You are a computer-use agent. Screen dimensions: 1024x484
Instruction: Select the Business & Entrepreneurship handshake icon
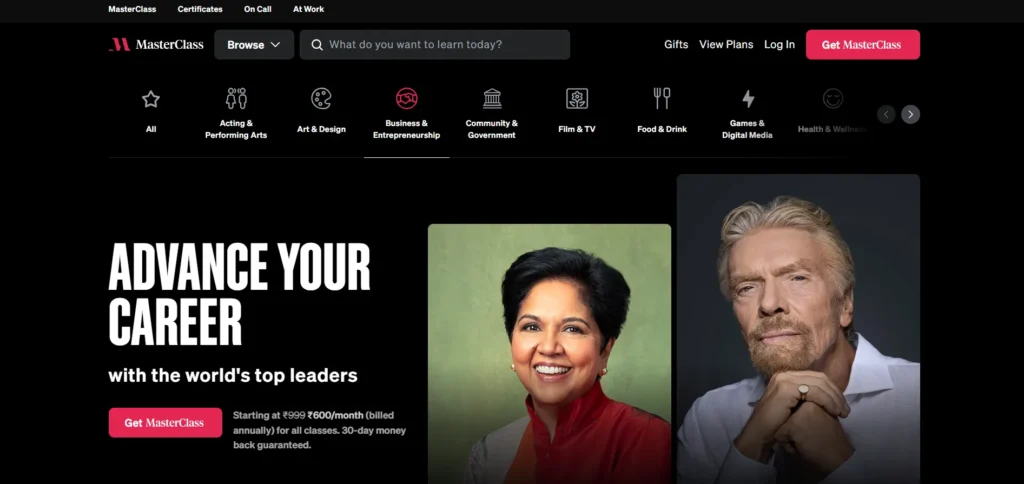click(x=407, y=99)
